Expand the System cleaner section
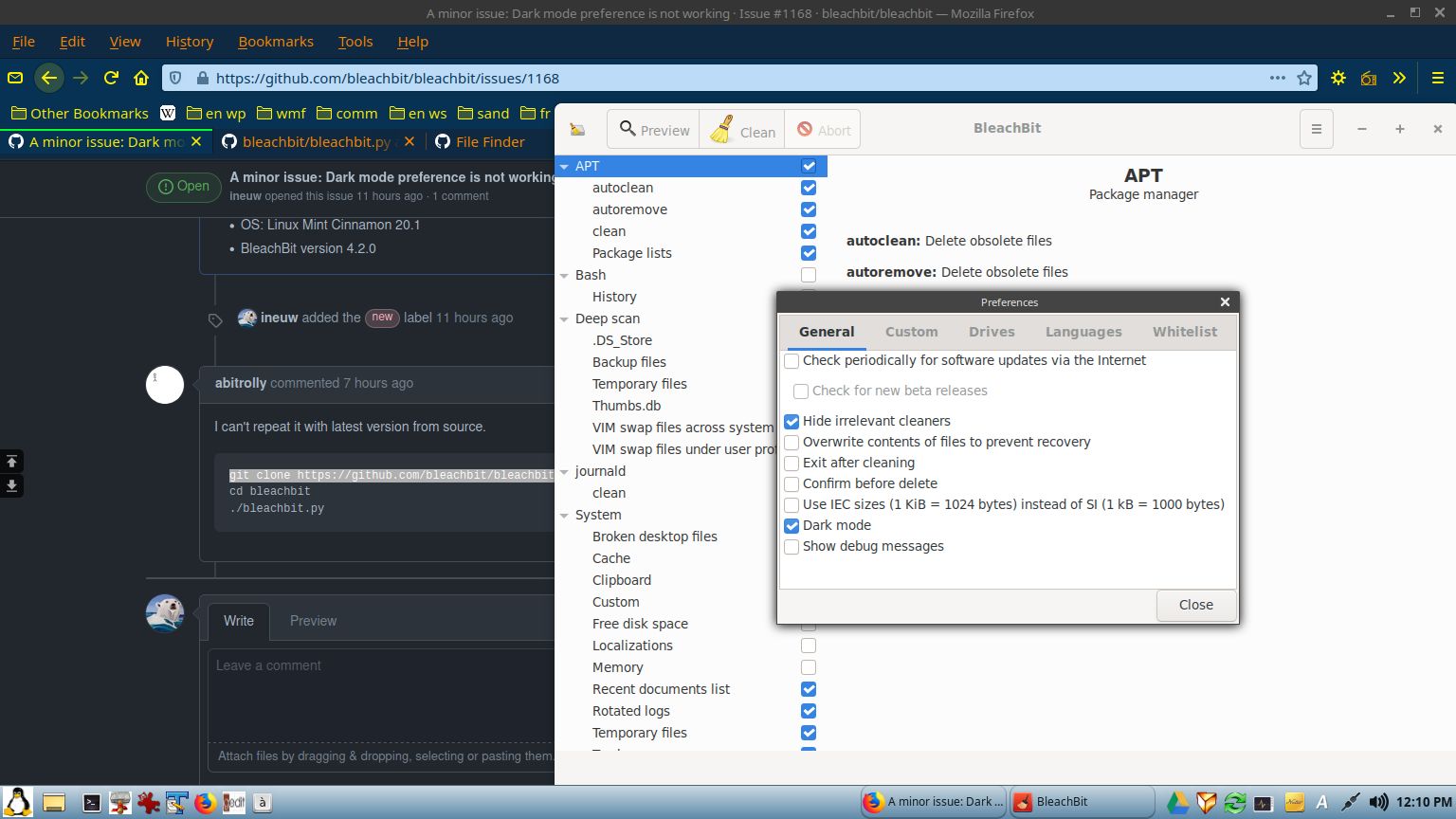 click(565, 515)
